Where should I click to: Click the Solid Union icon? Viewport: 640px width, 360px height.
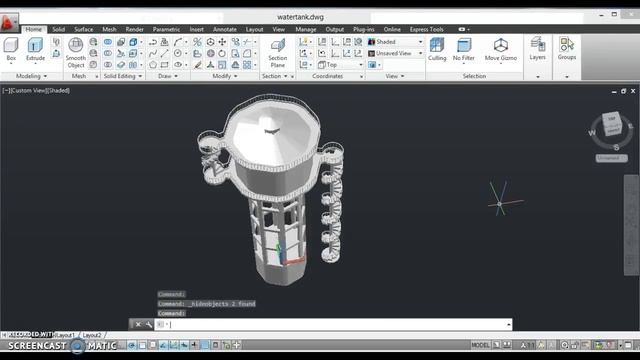[x=108, y=42]
